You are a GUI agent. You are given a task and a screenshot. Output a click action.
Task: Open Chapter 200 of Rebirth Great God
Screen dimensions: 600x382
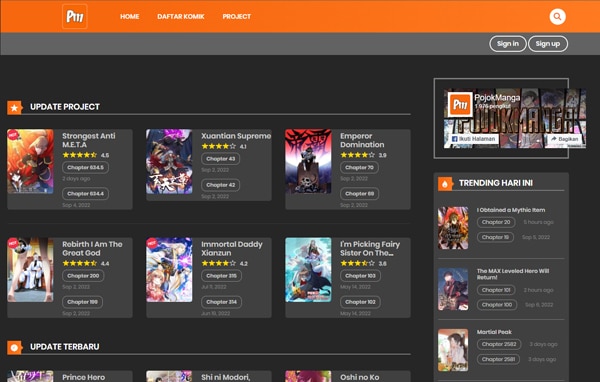[83, 276]
